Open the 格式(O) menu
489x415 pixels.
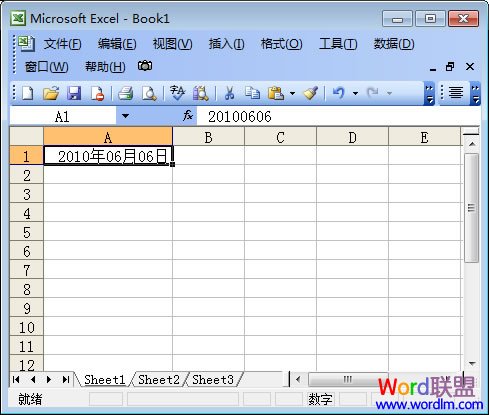281,44
